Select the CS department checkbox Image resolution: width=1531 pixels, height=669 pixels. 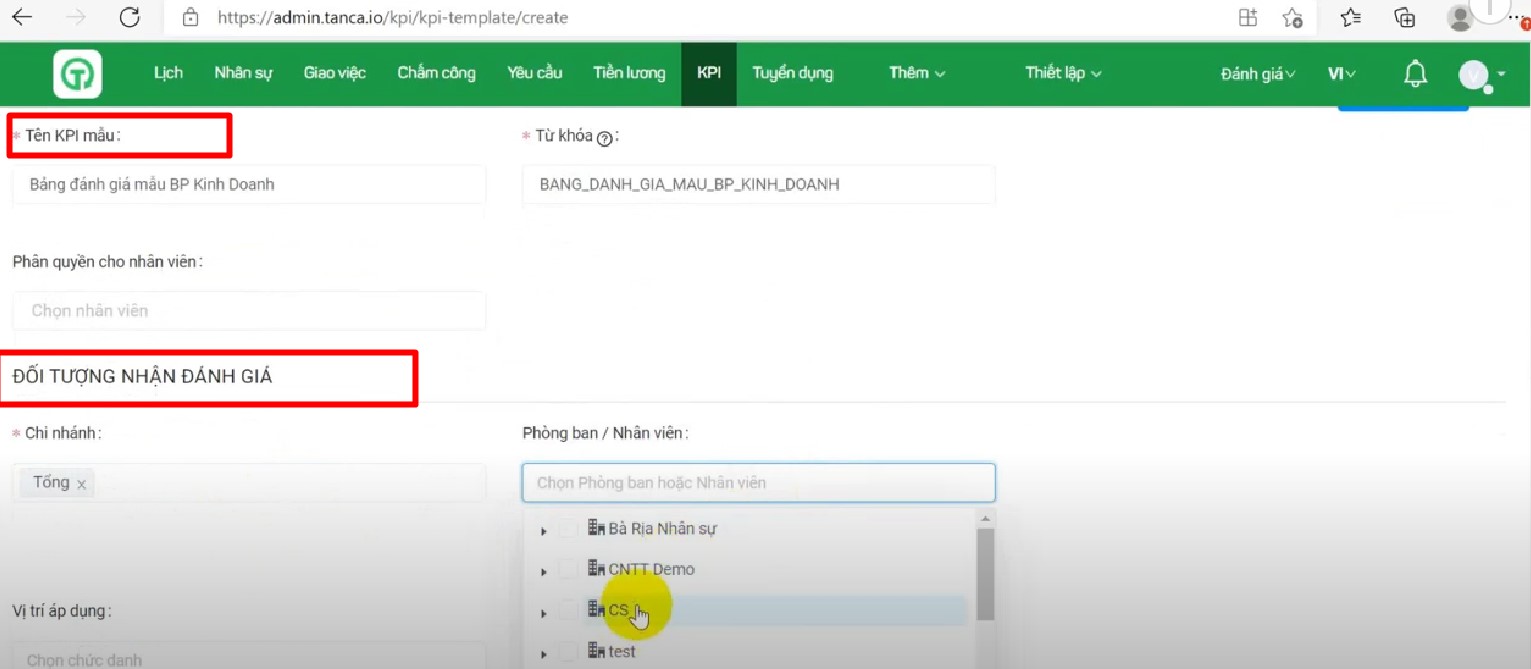click(x=568, y=610)
